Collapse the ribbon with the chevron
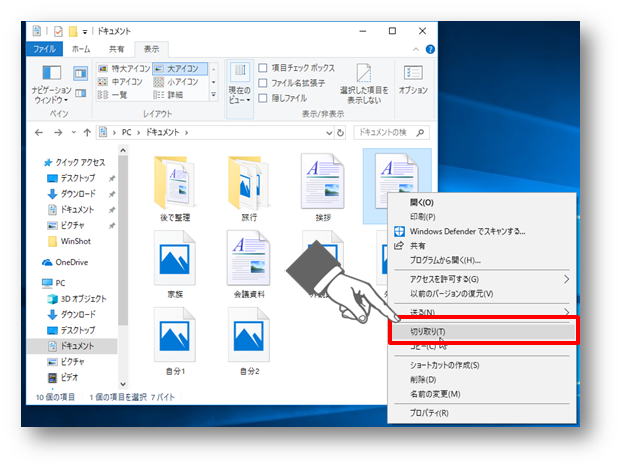The image size is (622, 469). point(415,50)
